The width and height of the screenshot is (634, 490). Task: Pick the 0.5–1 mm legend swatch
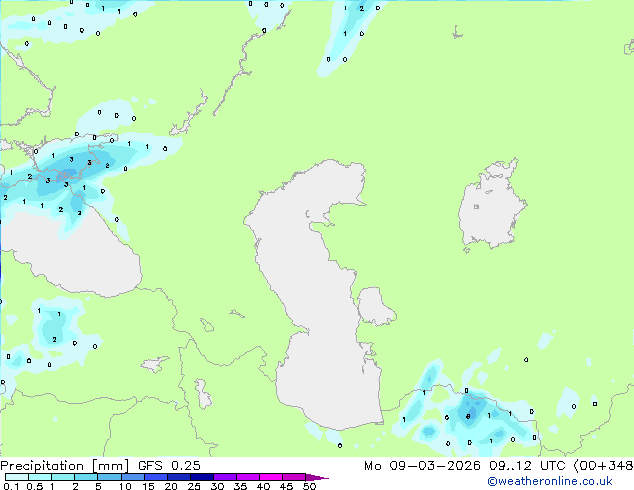tap(40, 477)
